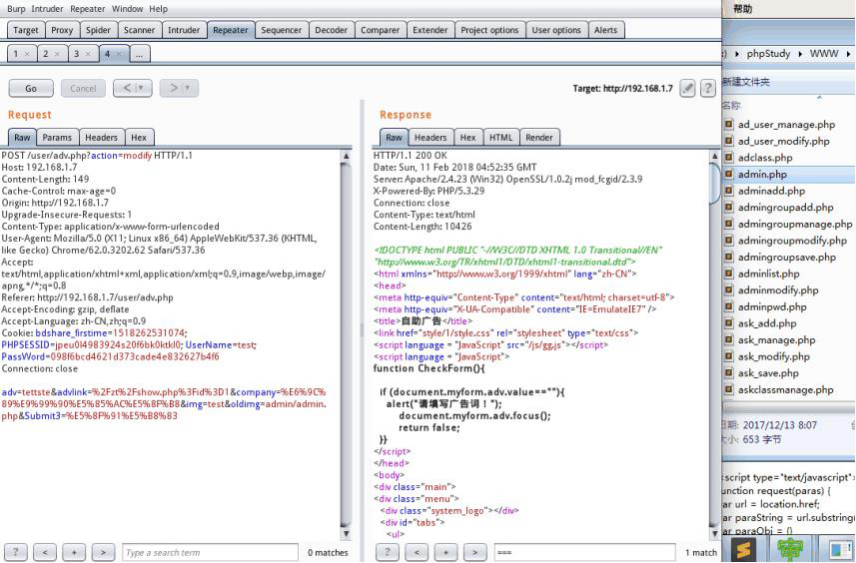This screenshot has width=856, height=563.
Task: Open the Project options tab
Action: click(490, 30)
